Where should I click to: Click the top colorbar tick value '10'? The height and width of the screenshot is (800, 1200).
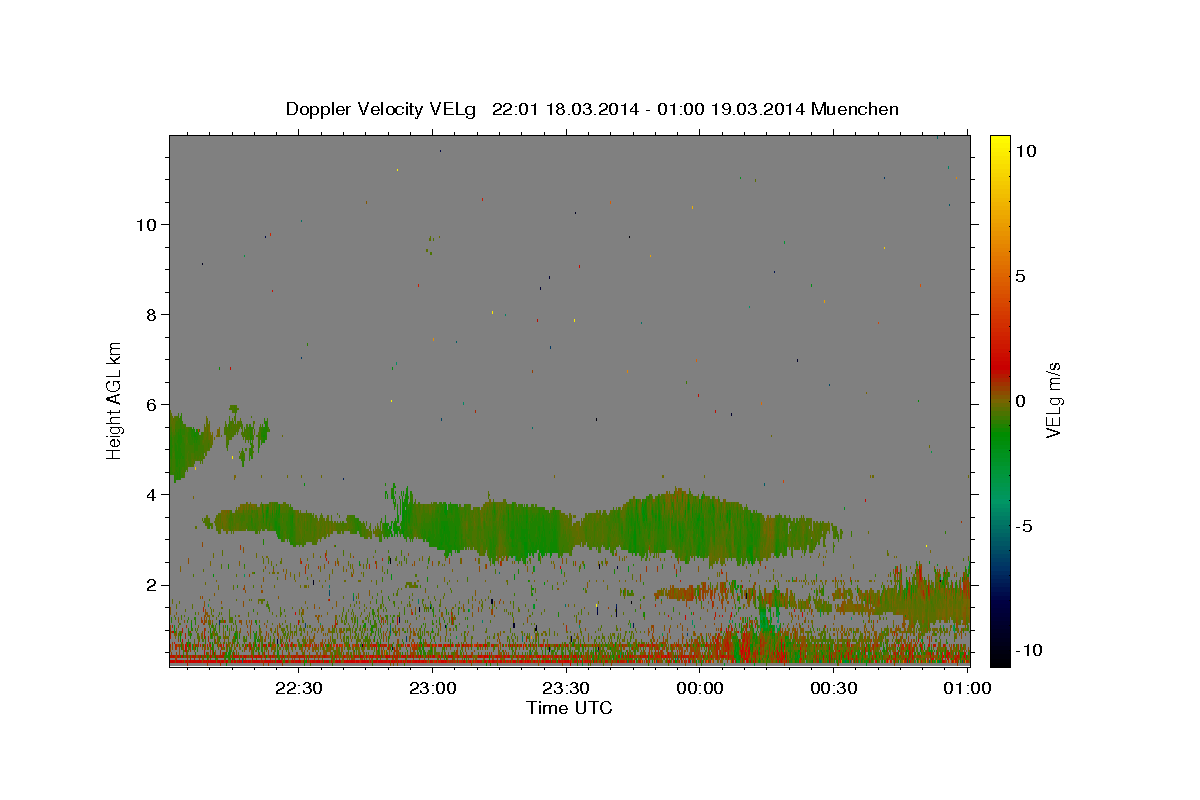coord(1026,151)
